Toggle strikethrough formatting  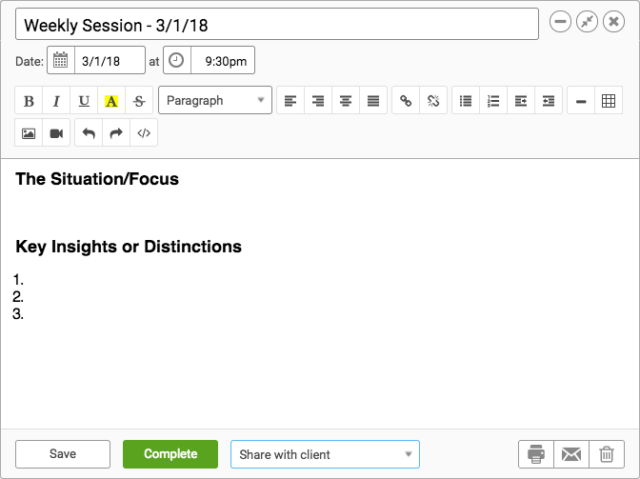click(x=139, y=100)
